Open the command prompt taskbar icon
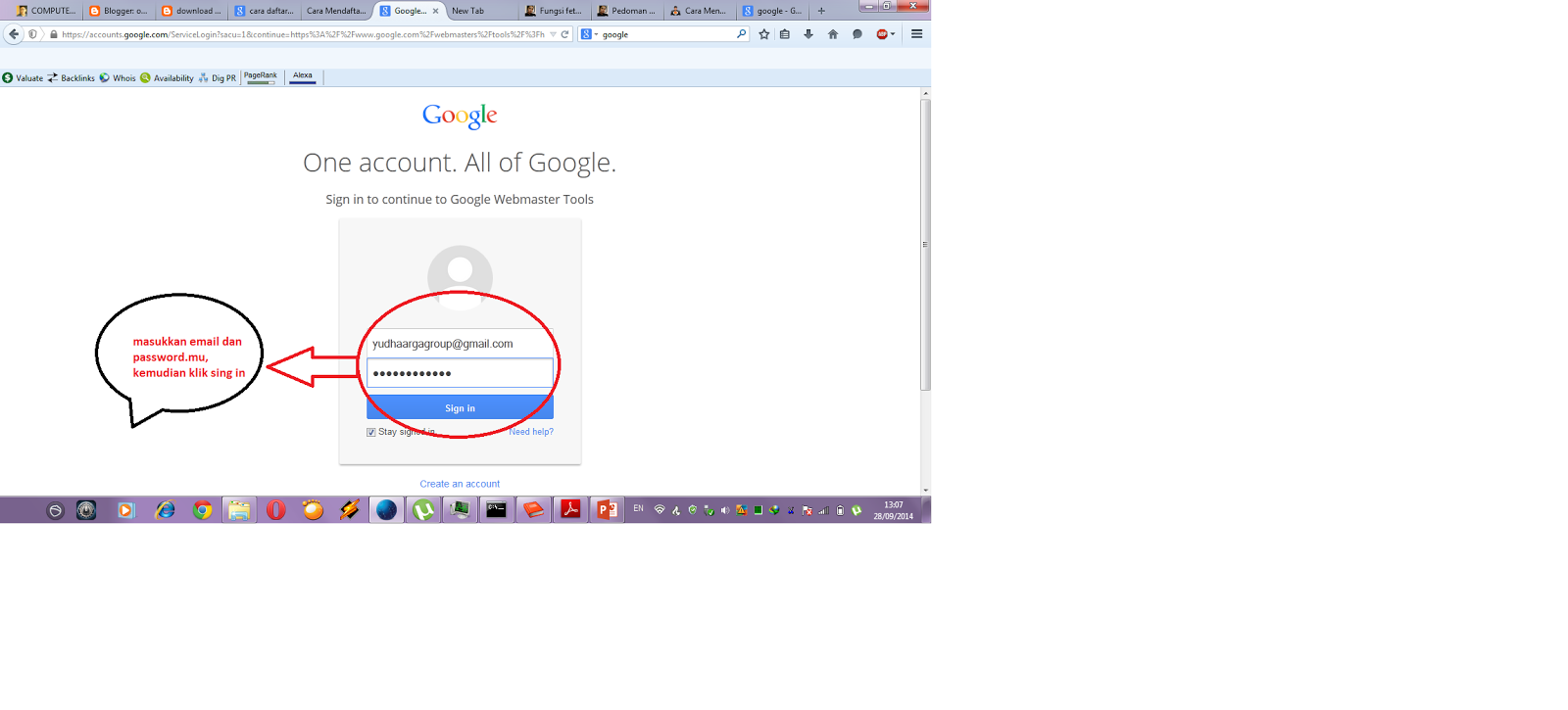This screenshot has width=1568, height=710. (x=497, y=510)
